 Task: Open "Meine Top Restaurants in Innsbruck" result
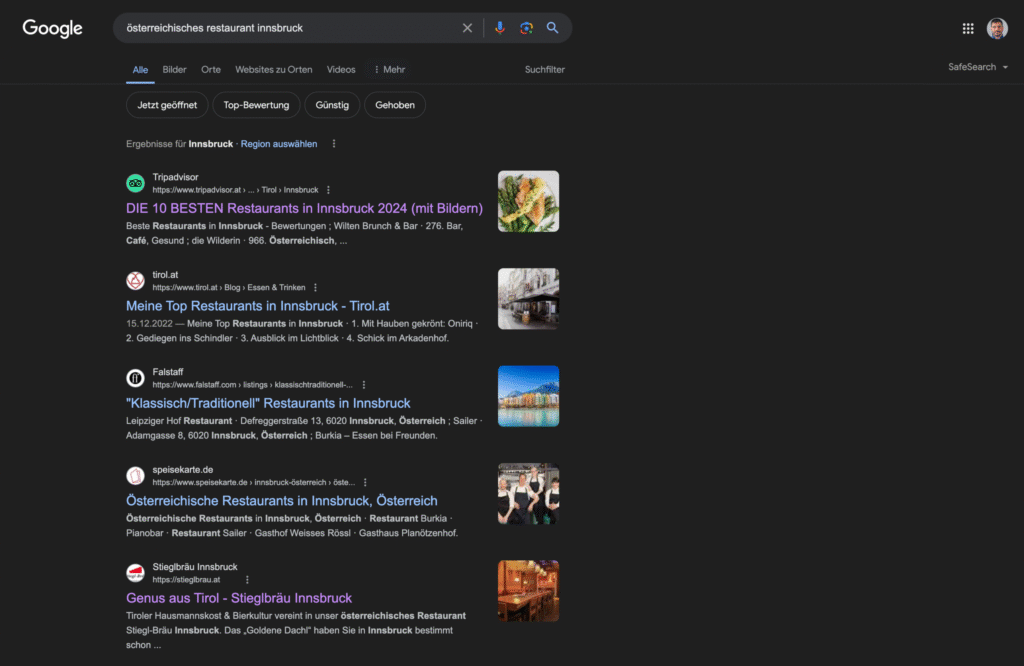[258, 306]
